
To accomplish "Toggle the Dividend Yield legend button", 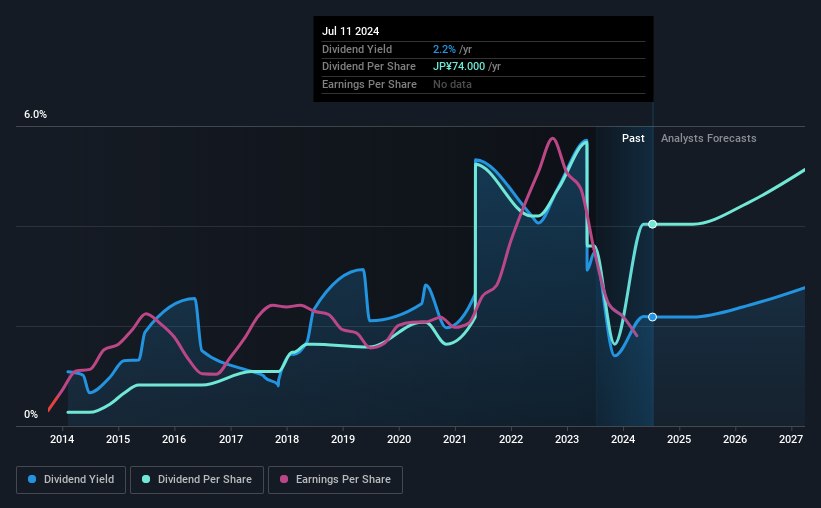I will coord(71,480).
